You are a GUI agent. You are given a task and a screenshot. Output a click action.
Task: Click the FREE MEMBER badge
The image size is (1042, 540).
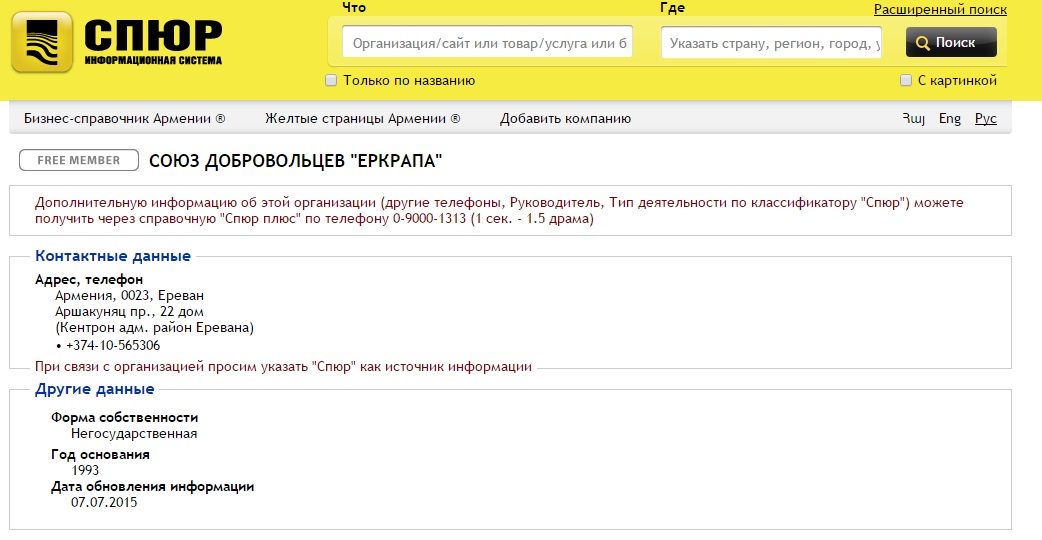(78, 160)
